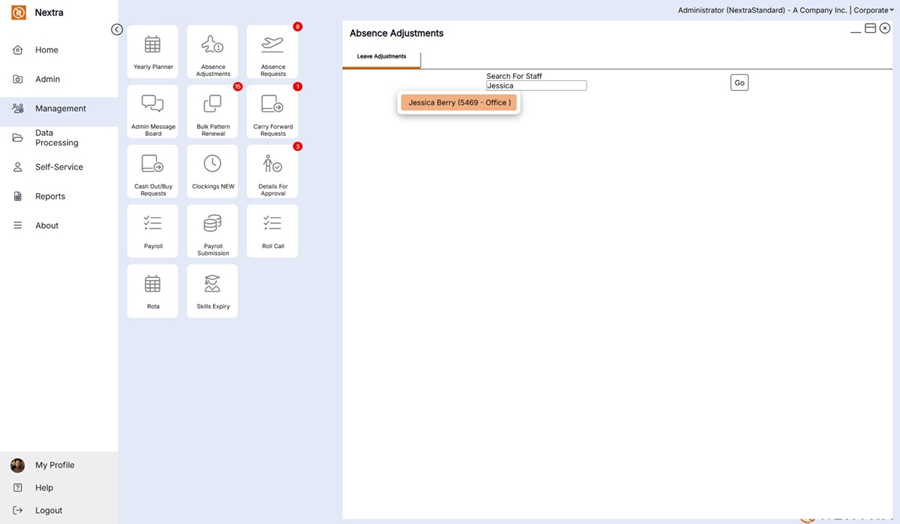
Task: Maximize the Absence Adjustments panel
Action: coord(870,28)
